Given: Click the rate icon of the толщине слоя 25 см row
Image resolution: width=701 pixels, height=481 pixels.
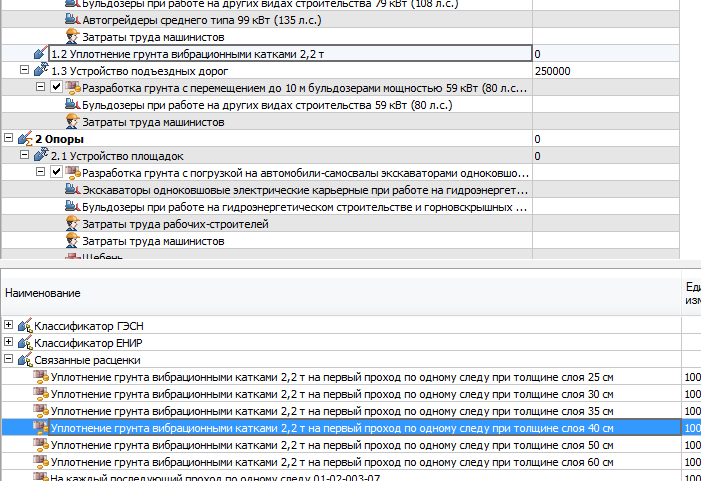Looking at the screenshot, I should [x=41, y=377].
